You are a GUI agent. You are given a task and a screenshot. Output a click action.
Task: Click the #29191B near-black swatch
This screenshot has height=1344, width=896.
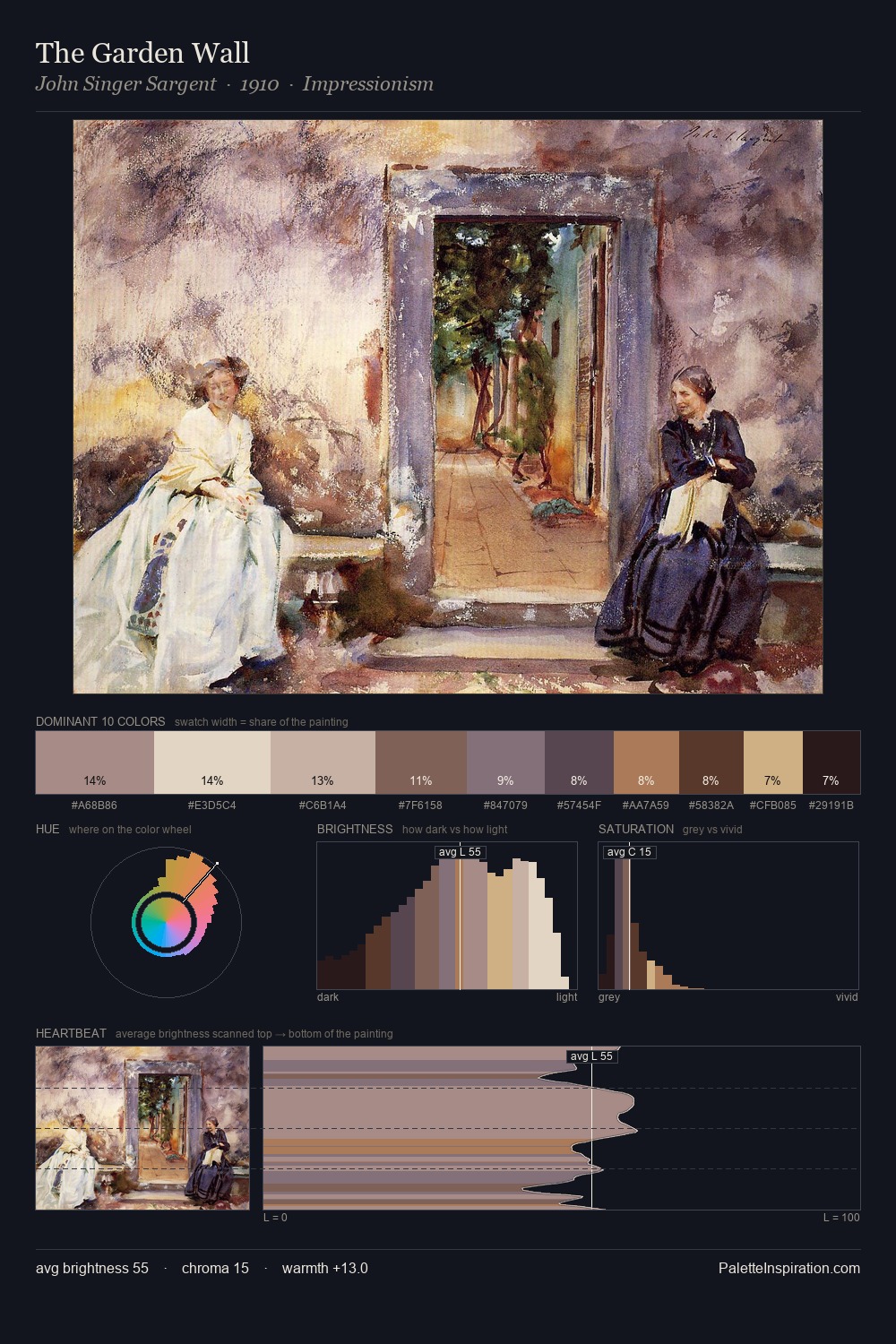[831, 762]
